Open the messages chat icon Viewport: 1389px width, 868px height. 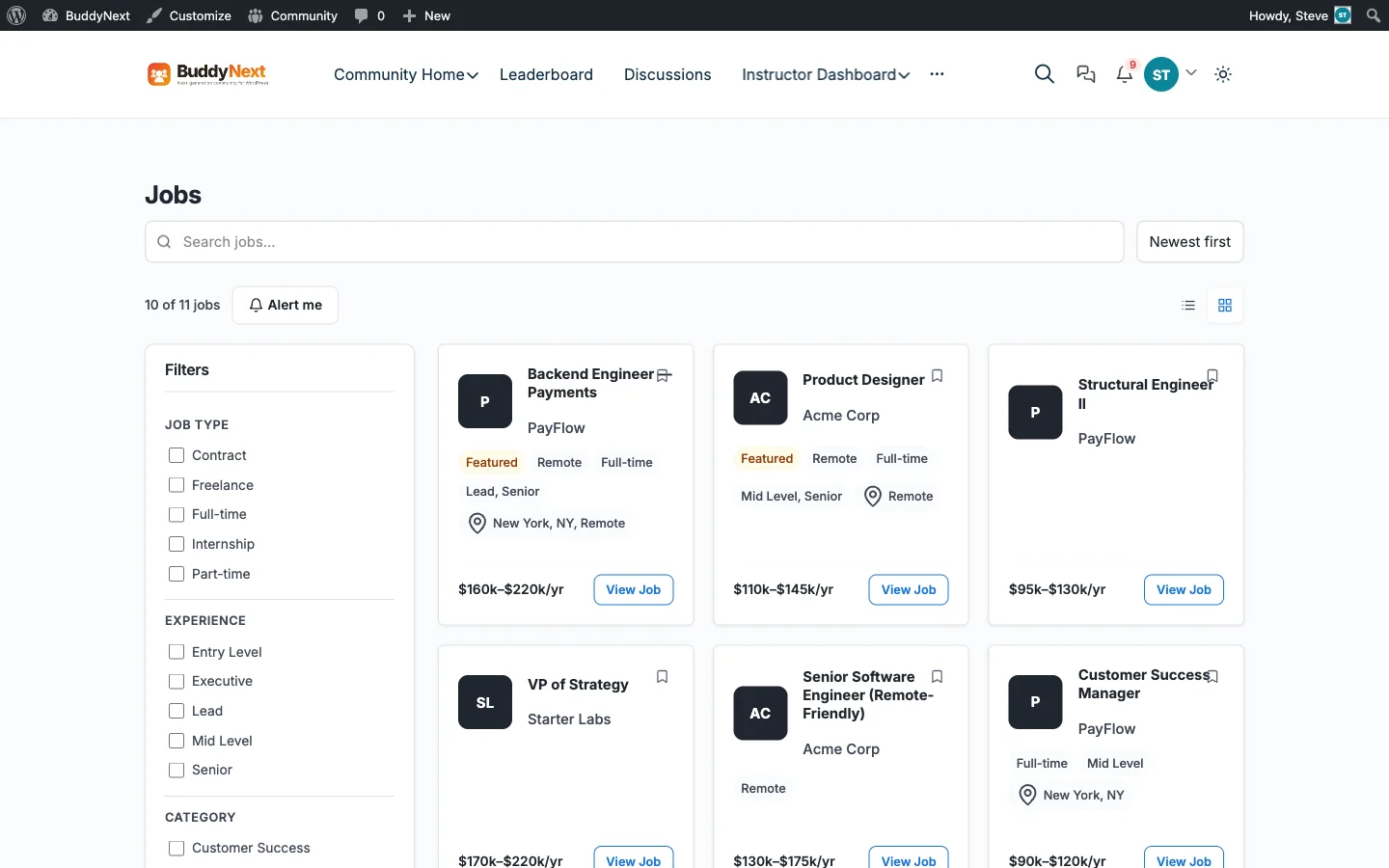1085,74
